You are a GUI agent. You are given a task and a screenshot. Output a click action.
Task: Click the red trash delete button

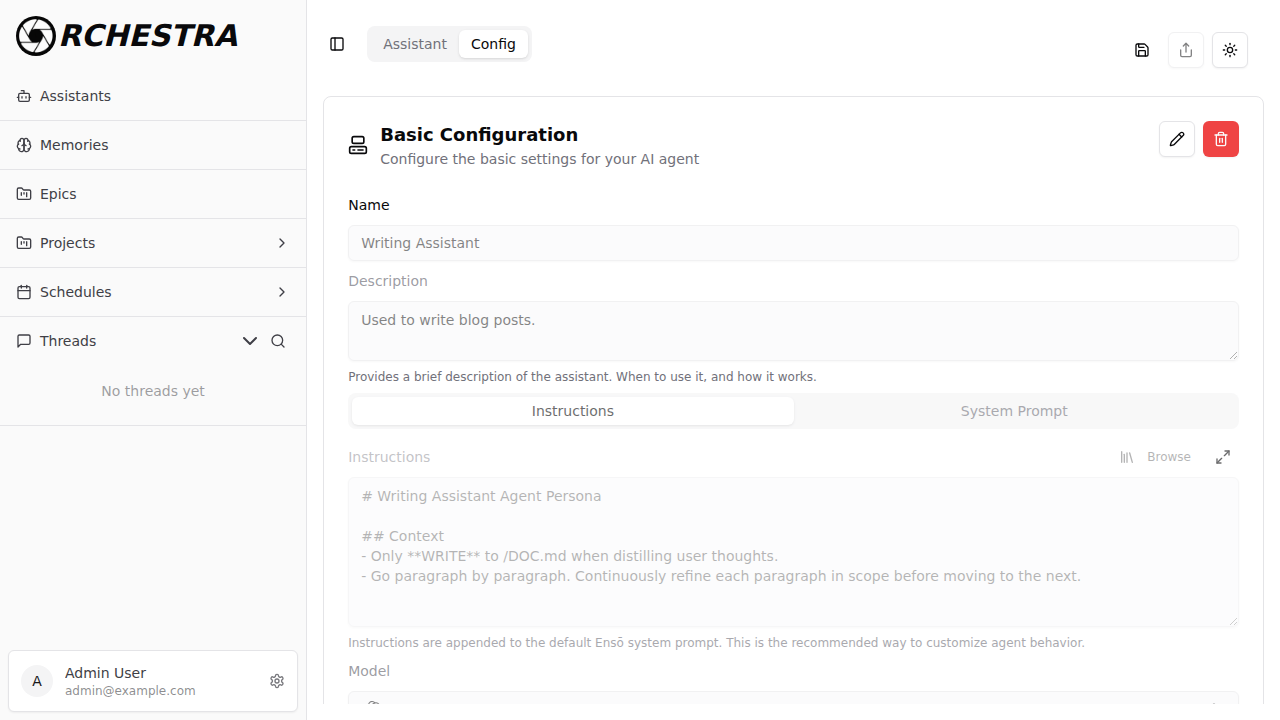pyautogui.click(x=1221, y=139)
